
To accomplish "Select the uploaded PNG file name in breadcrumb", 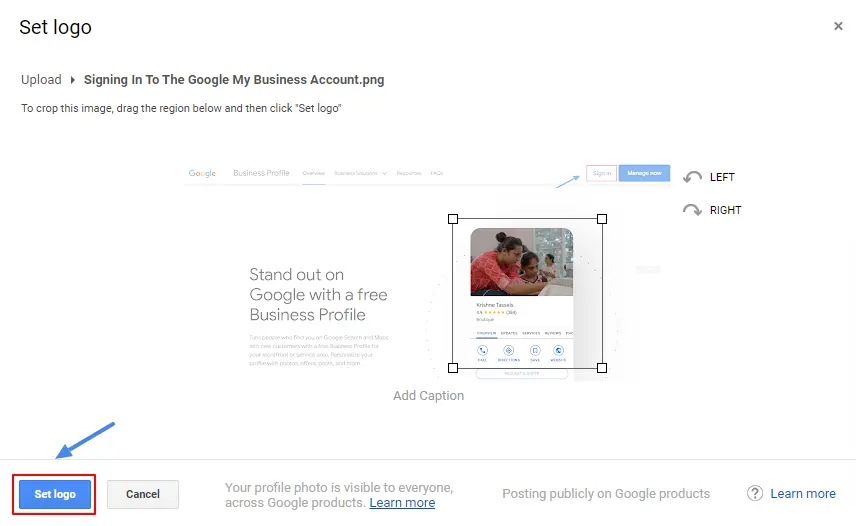I will point(234,80).
